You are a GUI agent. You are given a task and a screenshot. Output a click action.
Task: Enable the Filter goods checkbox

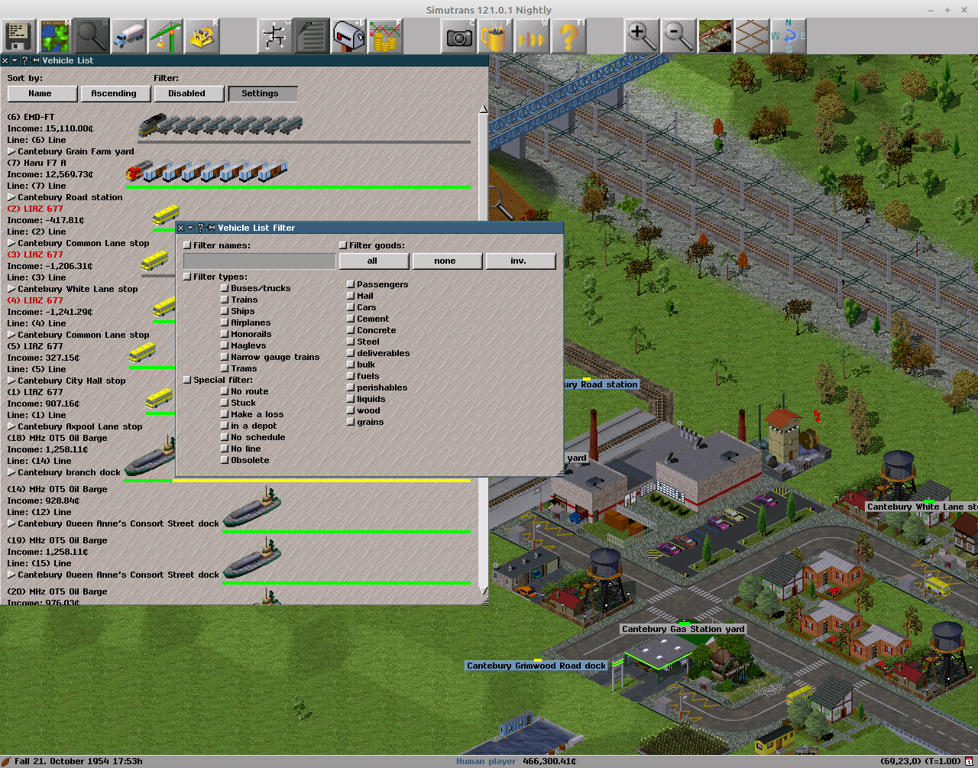[x=343, y=245]
